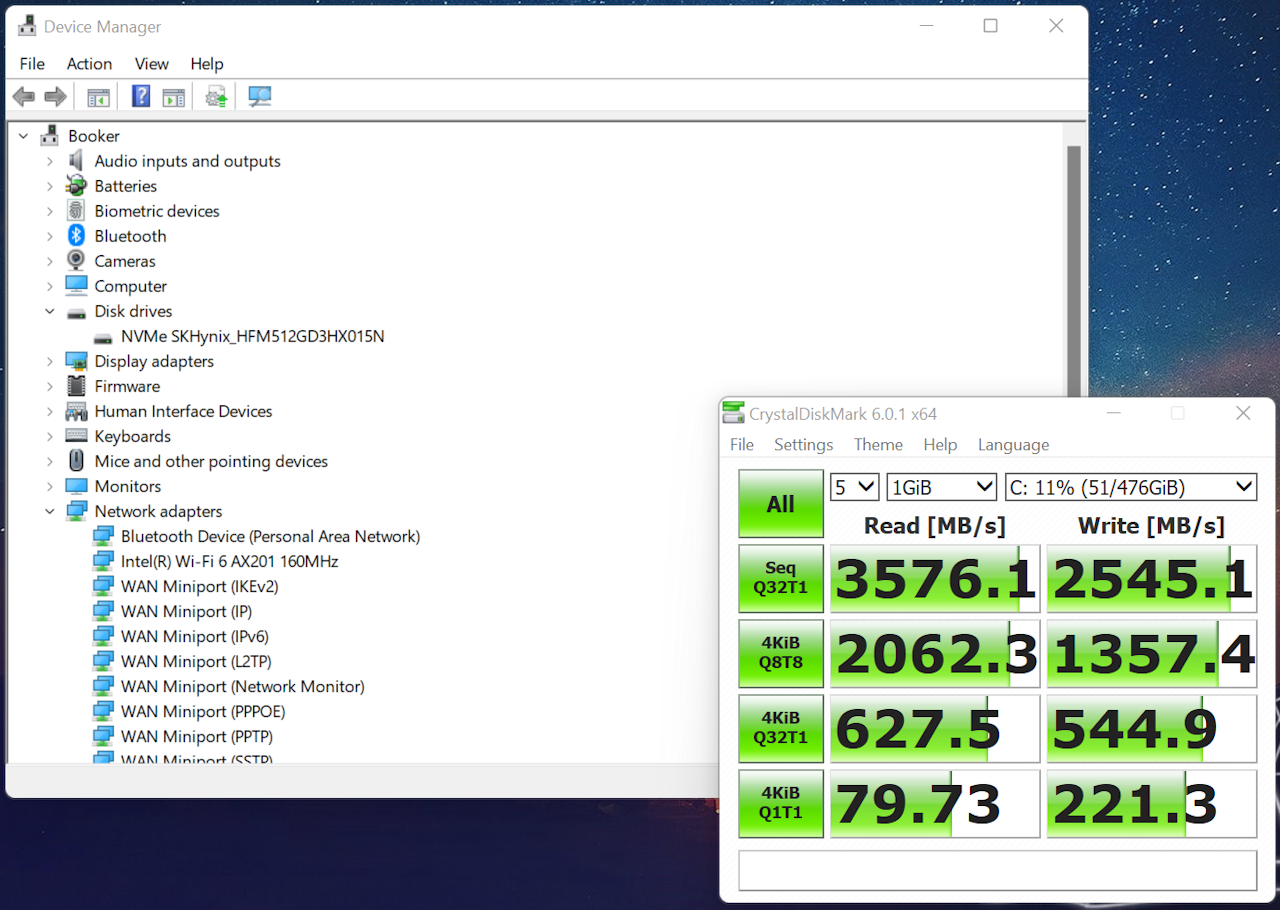Click the Intel Wi-Fi 6 AX201 adapter icon
The width and height of the screenshot is (1280, 910).
coord(103,561)
